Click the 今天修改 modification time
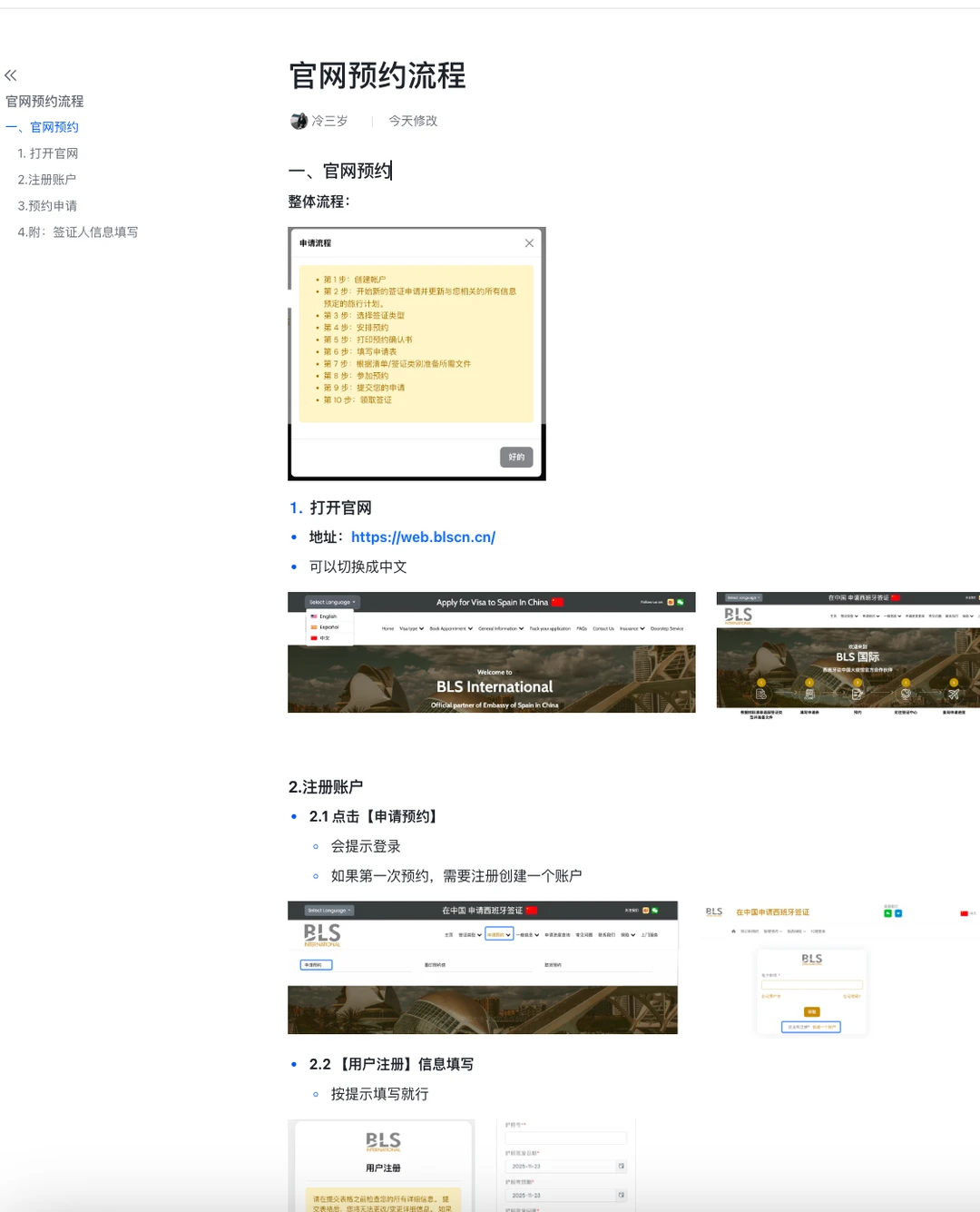 click(x=413, y=121)
